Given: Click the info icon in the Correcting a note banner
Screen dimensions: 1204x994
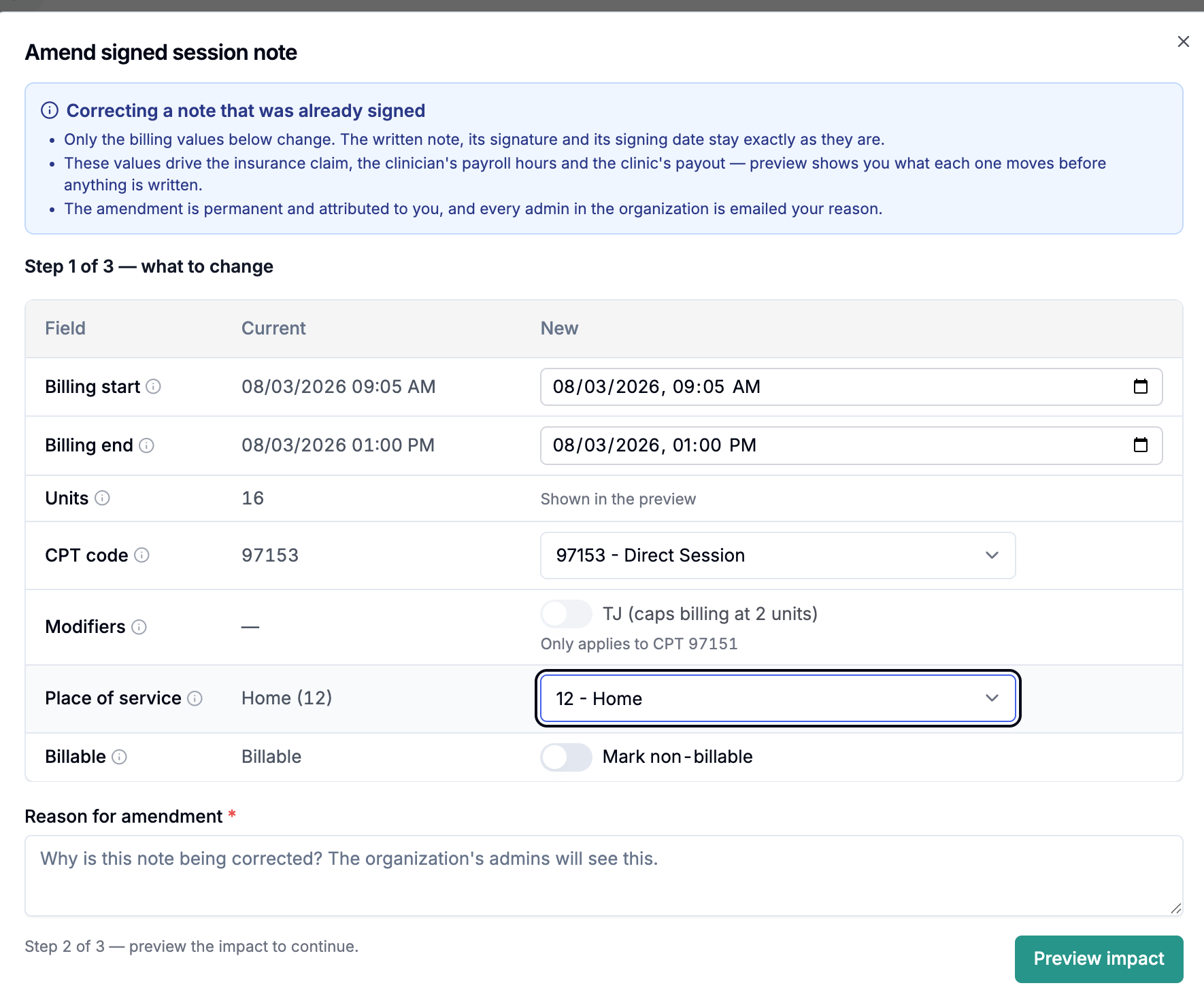Looking at the screenshot, I should click(50, 110).
